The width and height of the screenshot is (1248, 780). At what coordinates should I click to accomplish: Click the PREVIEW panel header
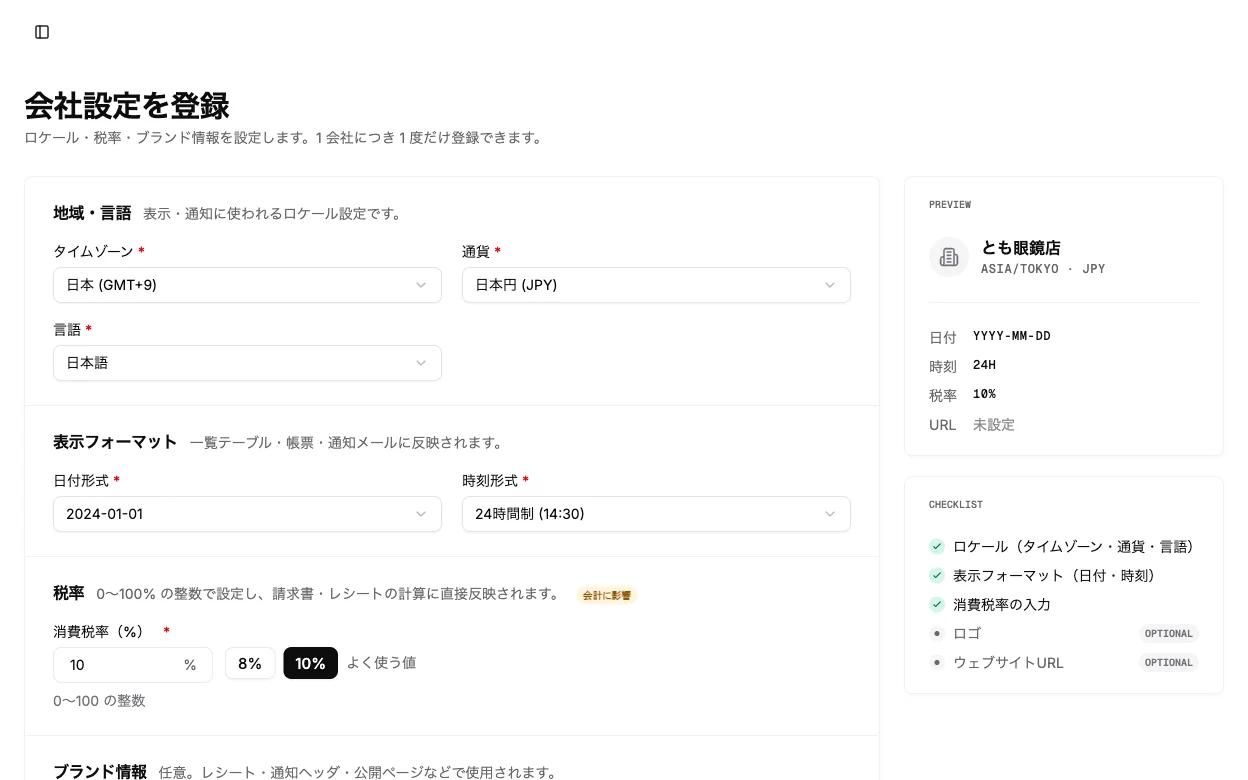(950, 205)
